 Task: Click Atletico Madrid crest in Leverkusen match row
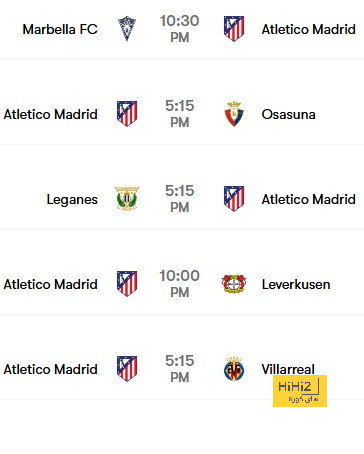click(127, 284)
